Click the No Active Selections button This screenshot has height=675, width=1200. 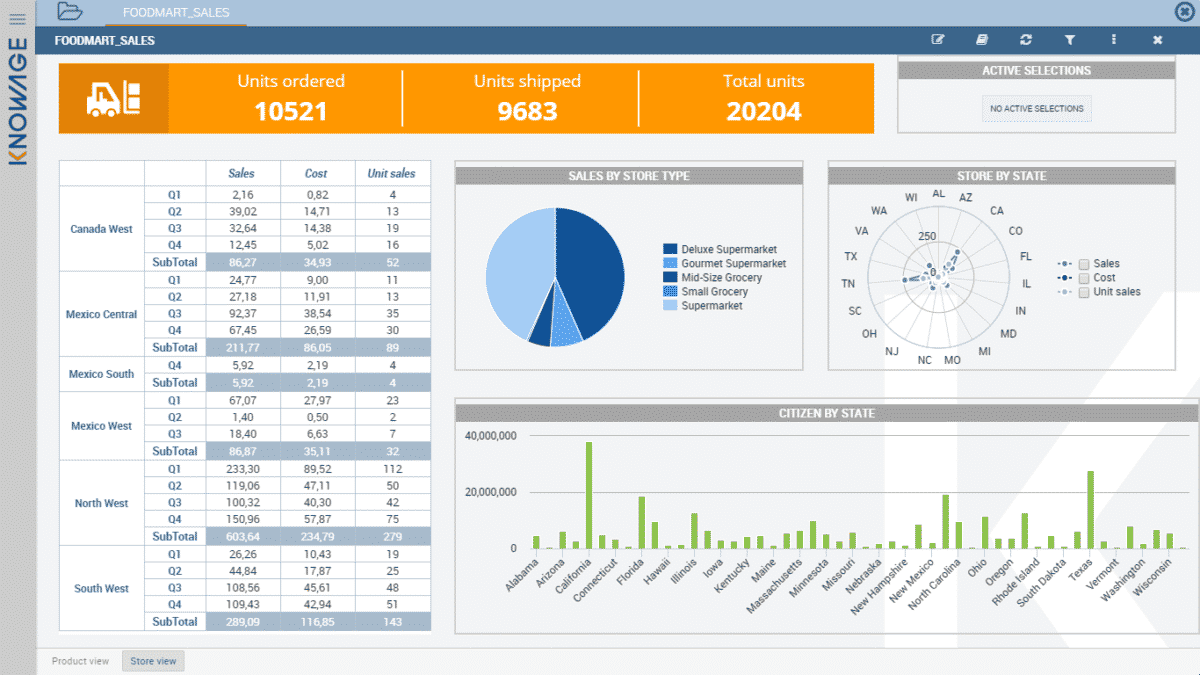pyautogui.click(x=1036, y=109)
